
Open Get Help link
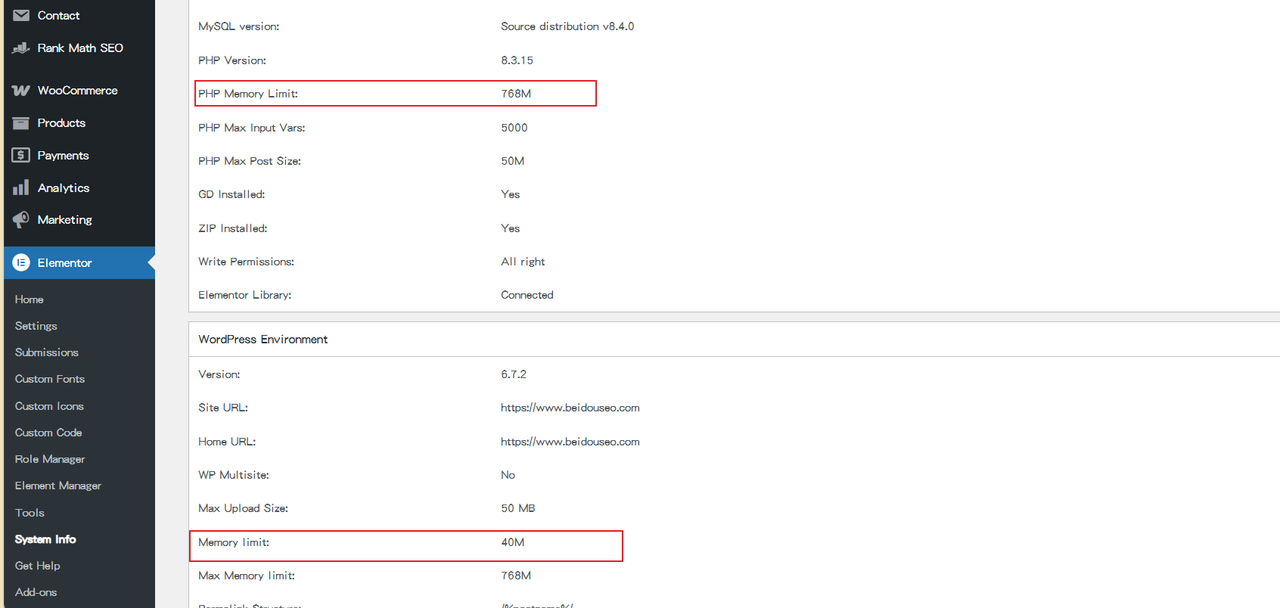37,566
